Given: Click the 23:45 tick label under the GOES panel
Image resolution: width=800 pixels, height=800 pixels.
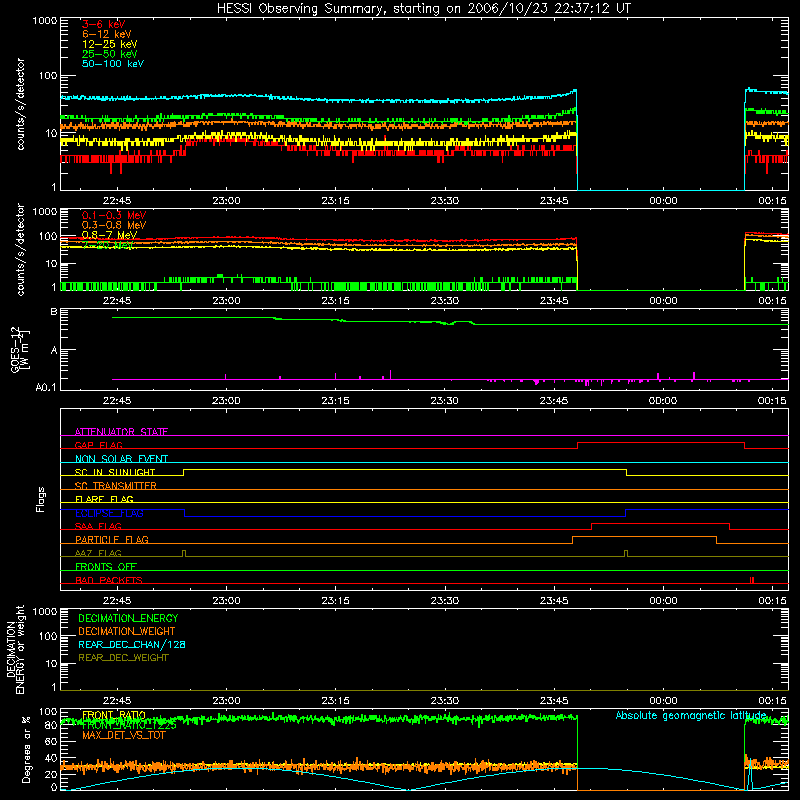Looking at the screenshot, I should 554,401.
